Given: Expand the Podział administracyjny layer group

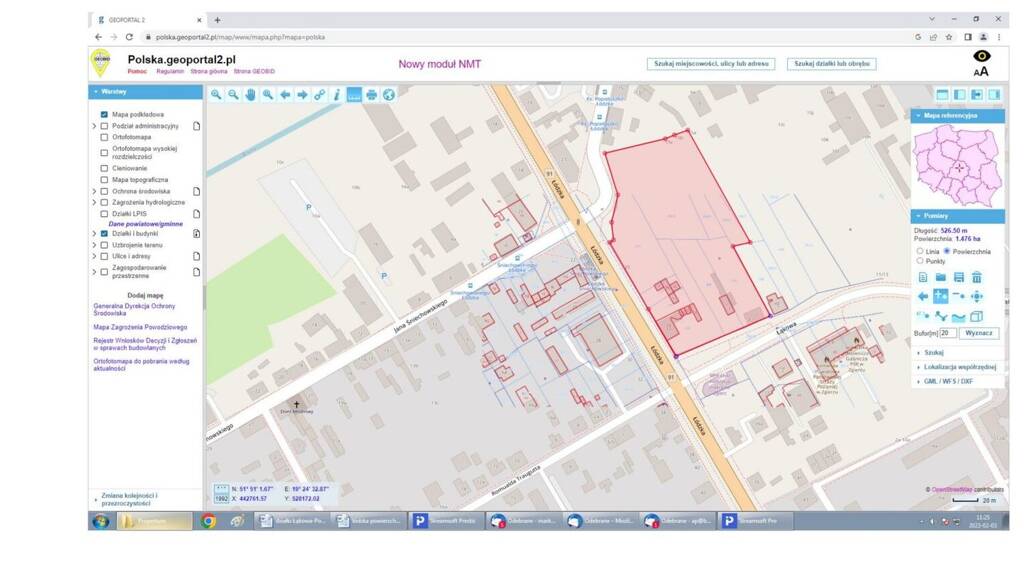Looking at the screenshot, I should tap(94, 126).
